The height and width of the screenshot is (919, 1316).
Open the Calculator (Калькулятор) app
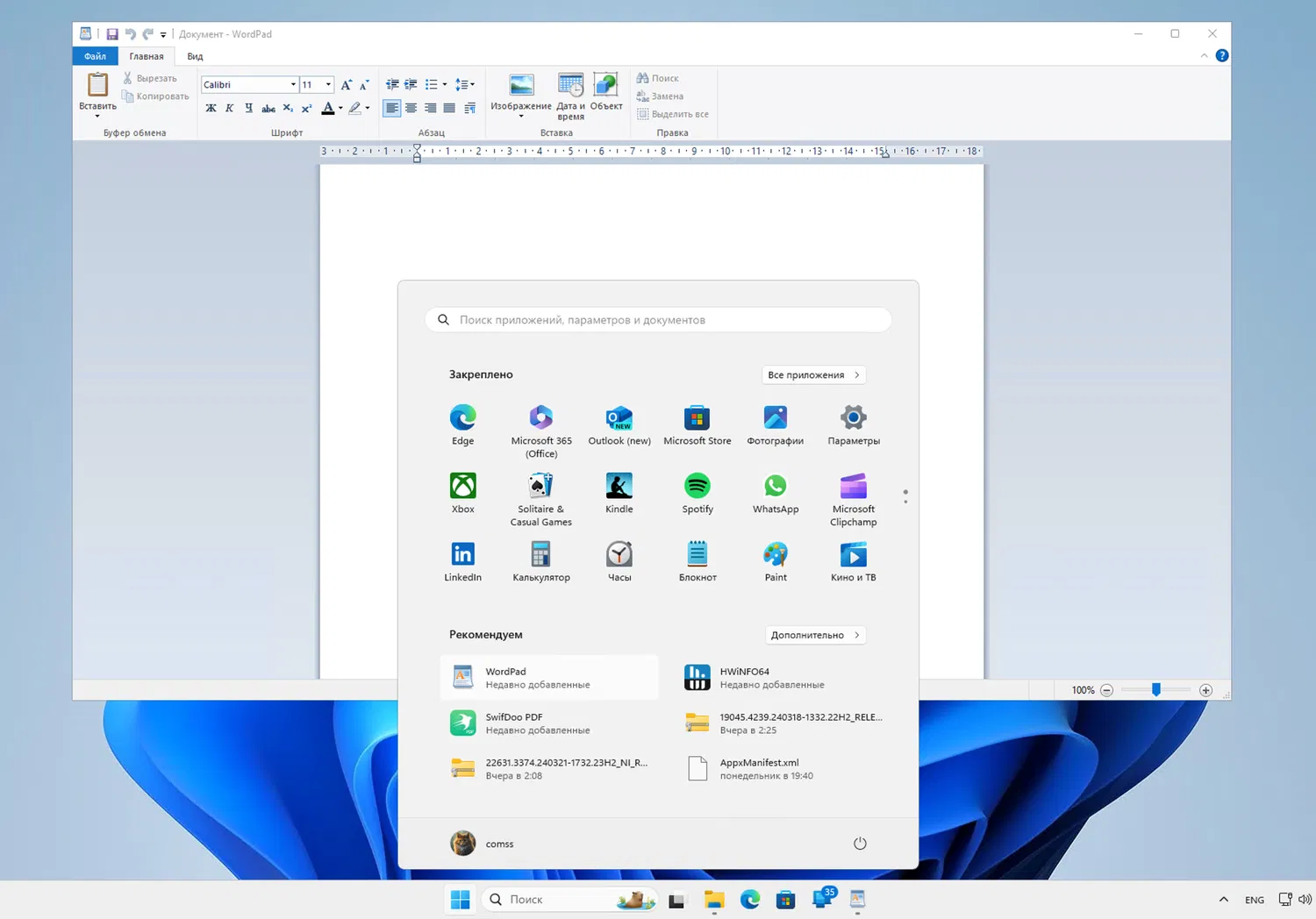(540, 555)
